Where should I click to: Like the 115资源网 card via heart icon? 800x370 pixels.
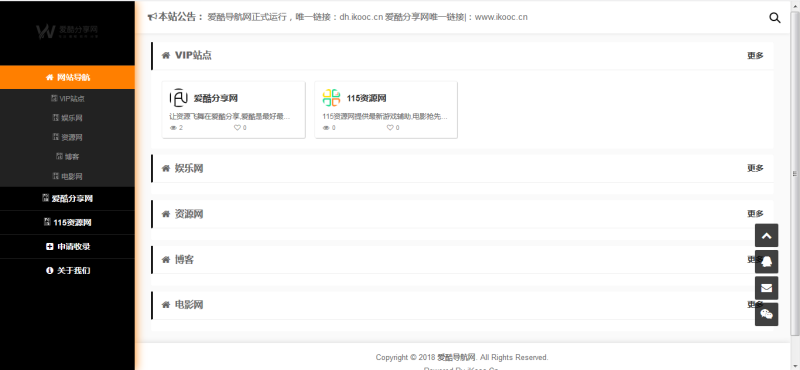[x=390, y=128]
